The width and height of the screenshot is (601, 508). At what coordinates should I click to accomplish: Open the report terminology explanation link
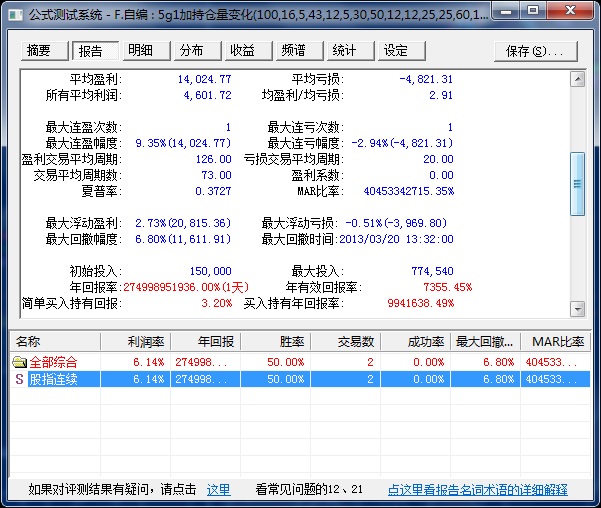tap(477, 490)
